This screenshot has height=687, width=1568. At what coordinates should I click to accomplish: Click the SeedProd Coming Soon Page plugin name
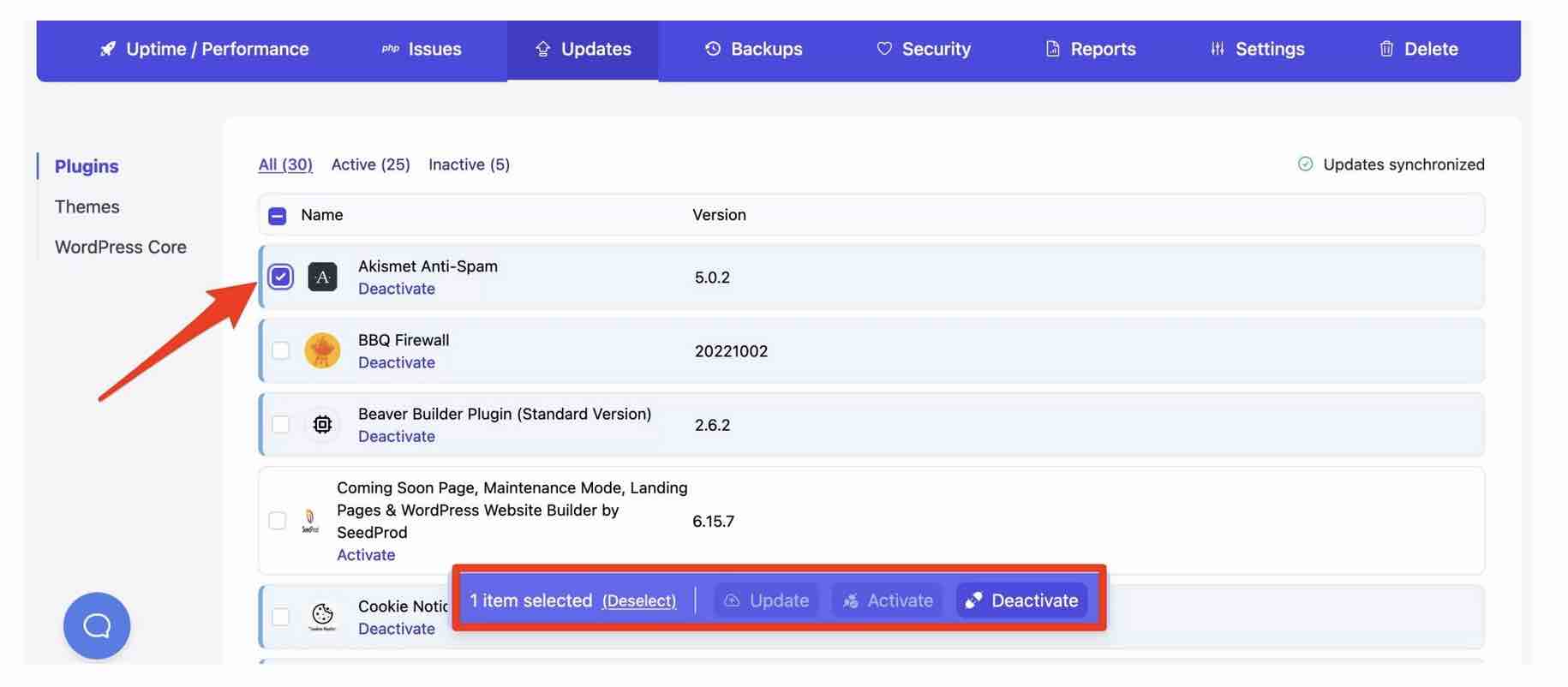[512, 510]
